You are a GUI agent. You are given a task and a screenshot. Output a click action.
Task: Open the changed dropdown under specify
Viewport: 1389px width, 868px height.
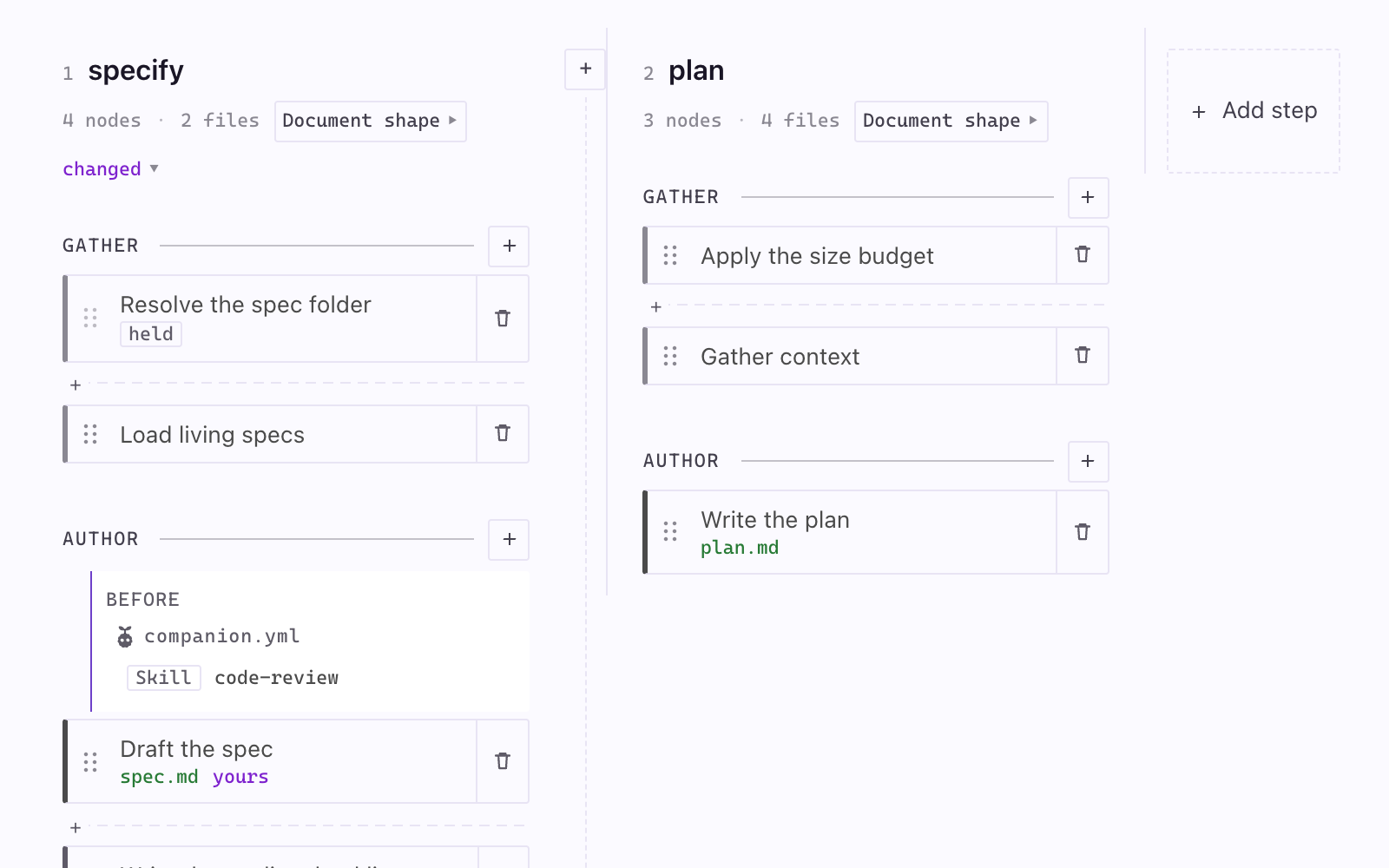[110, 169]
